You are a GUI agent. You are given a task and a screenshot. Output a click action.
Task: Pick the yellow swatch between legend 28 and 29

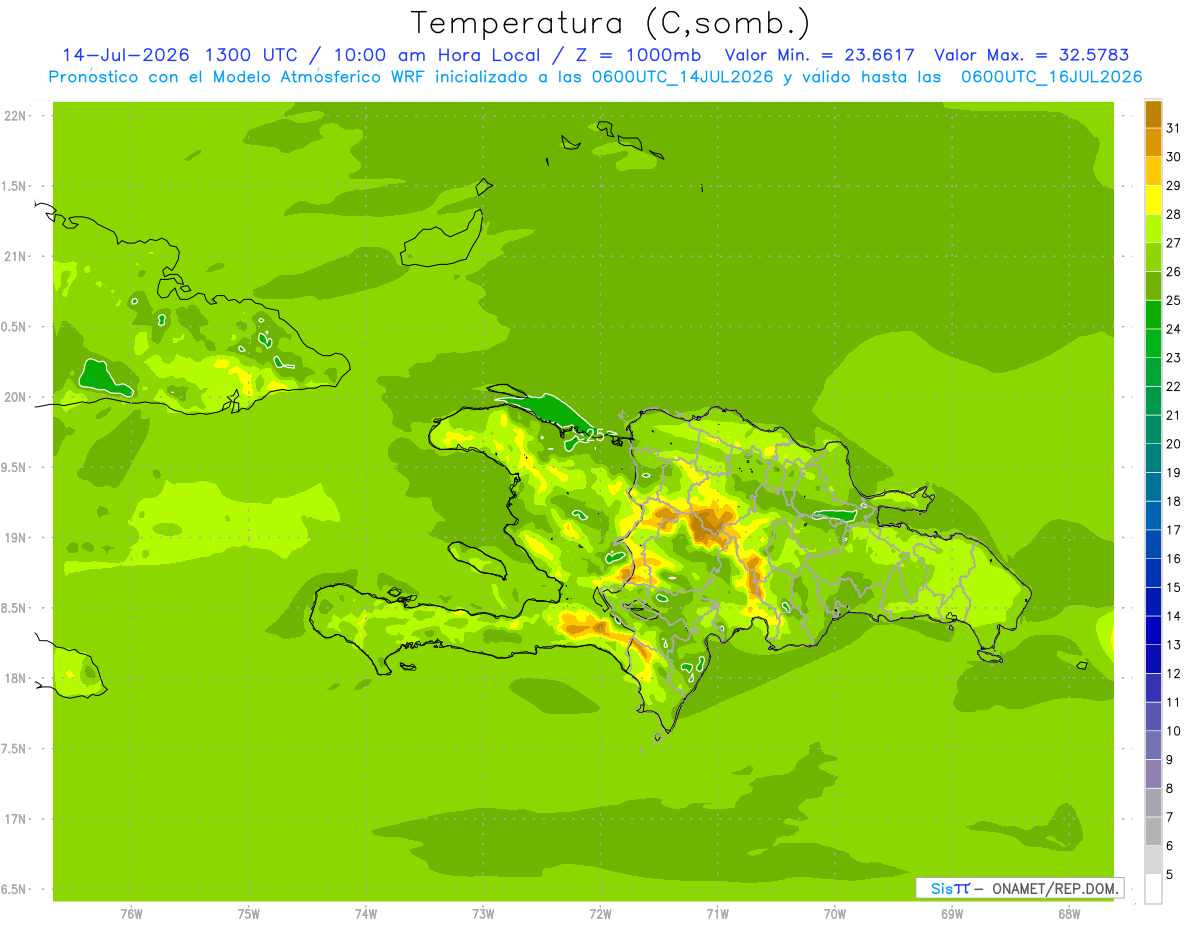1153,200
